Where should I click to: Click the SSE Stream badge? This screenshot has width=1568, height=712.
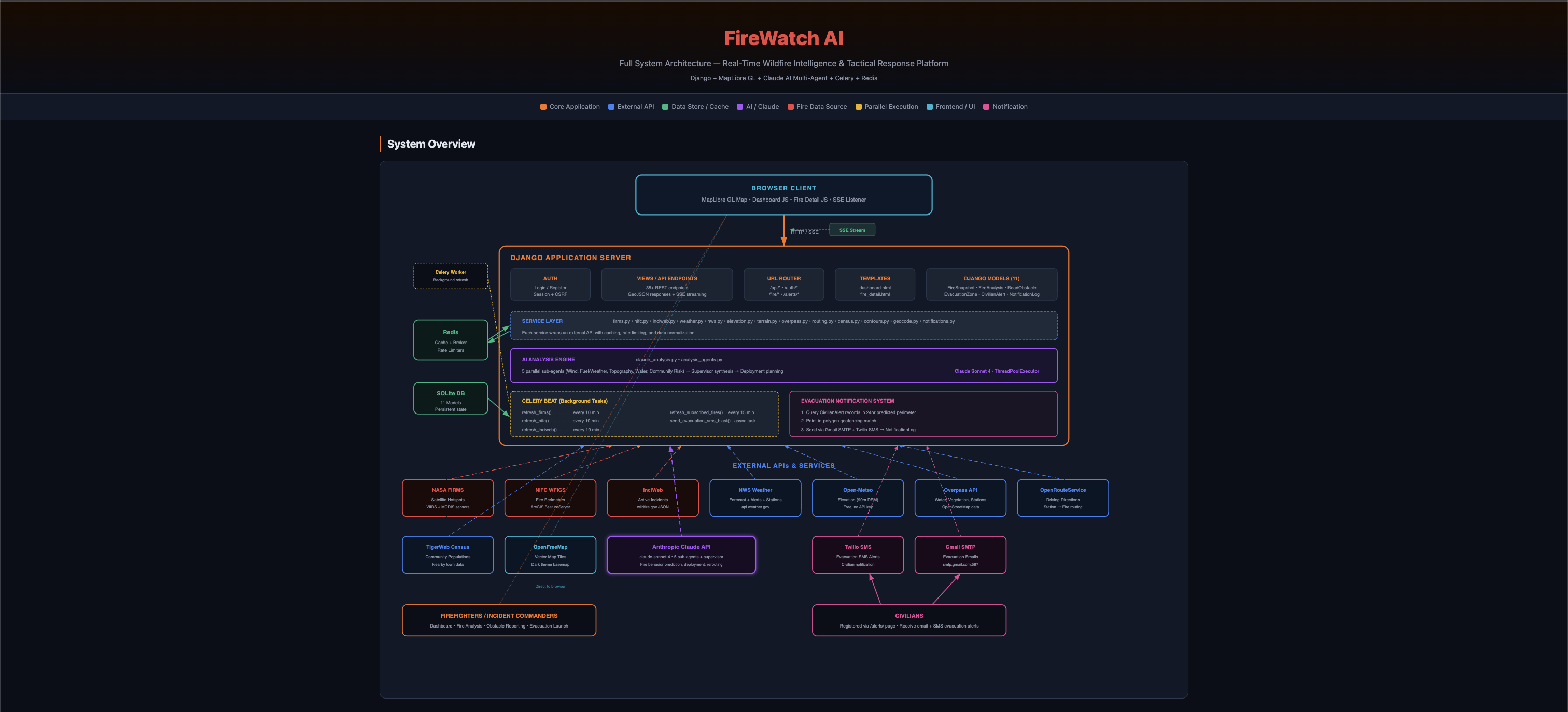851,230
